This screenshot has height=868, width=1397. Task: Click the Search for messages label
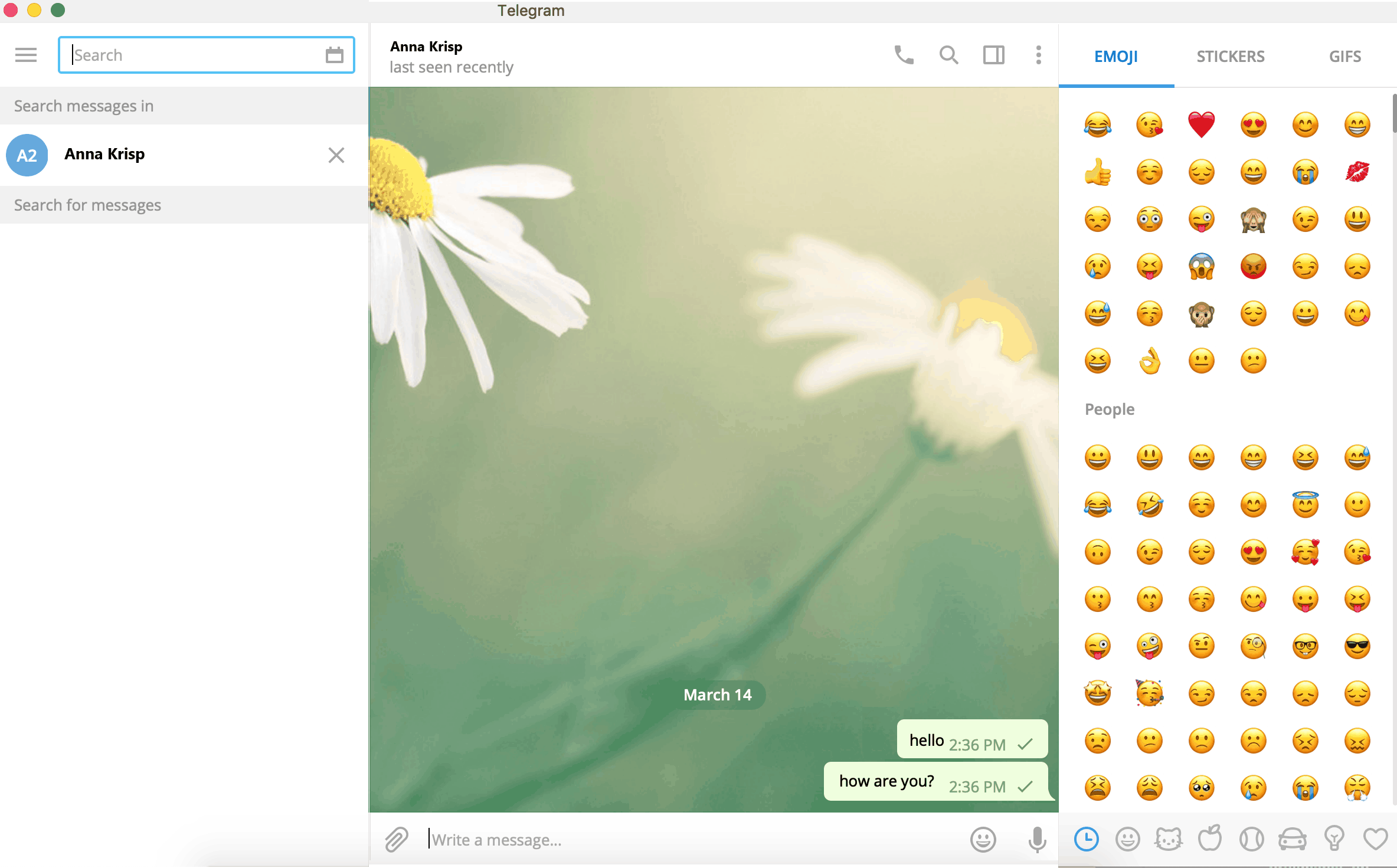click(x=87, y=205)
